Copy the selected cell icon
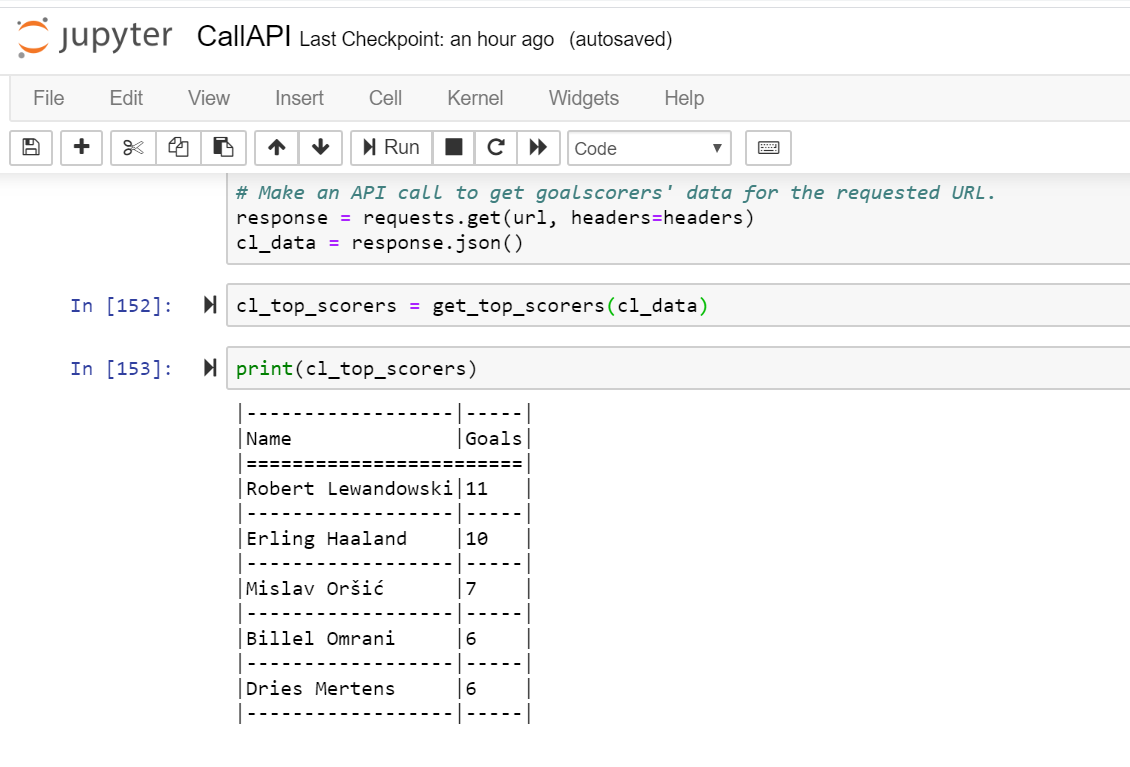Image resolution: width=1130 pixels, height=767 pixels. (x=178, y=147)
